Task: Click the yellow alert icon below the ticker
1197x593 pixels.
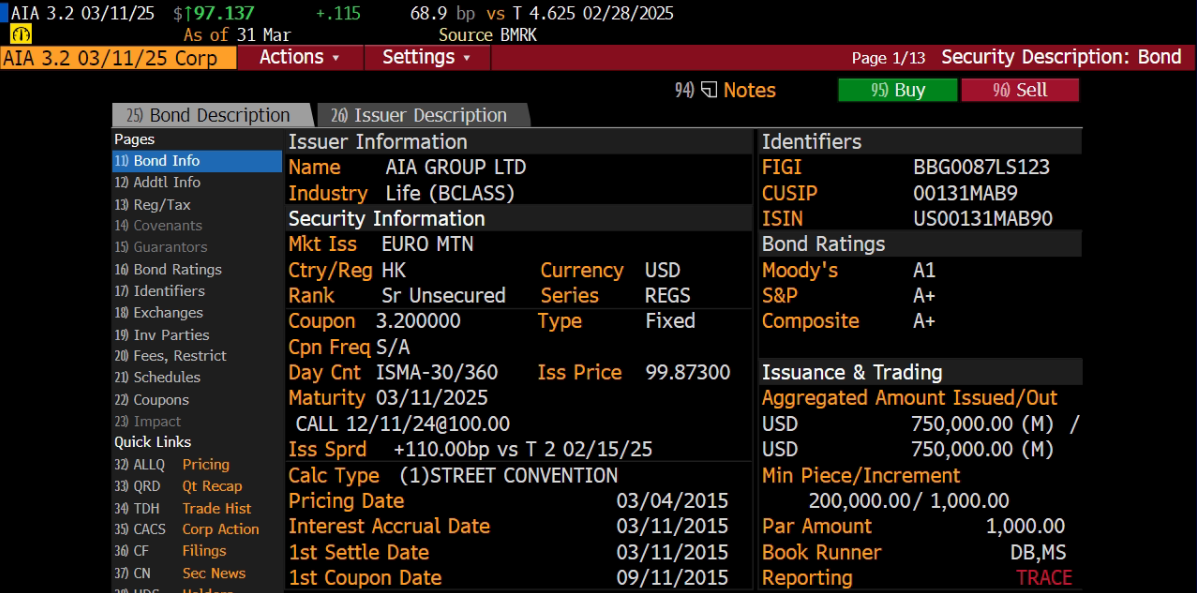Action: 20,35
